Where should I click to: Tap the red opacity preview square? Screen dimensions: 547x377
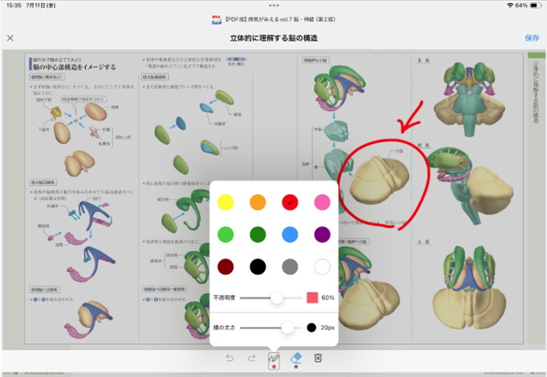[x=312, y=298]
